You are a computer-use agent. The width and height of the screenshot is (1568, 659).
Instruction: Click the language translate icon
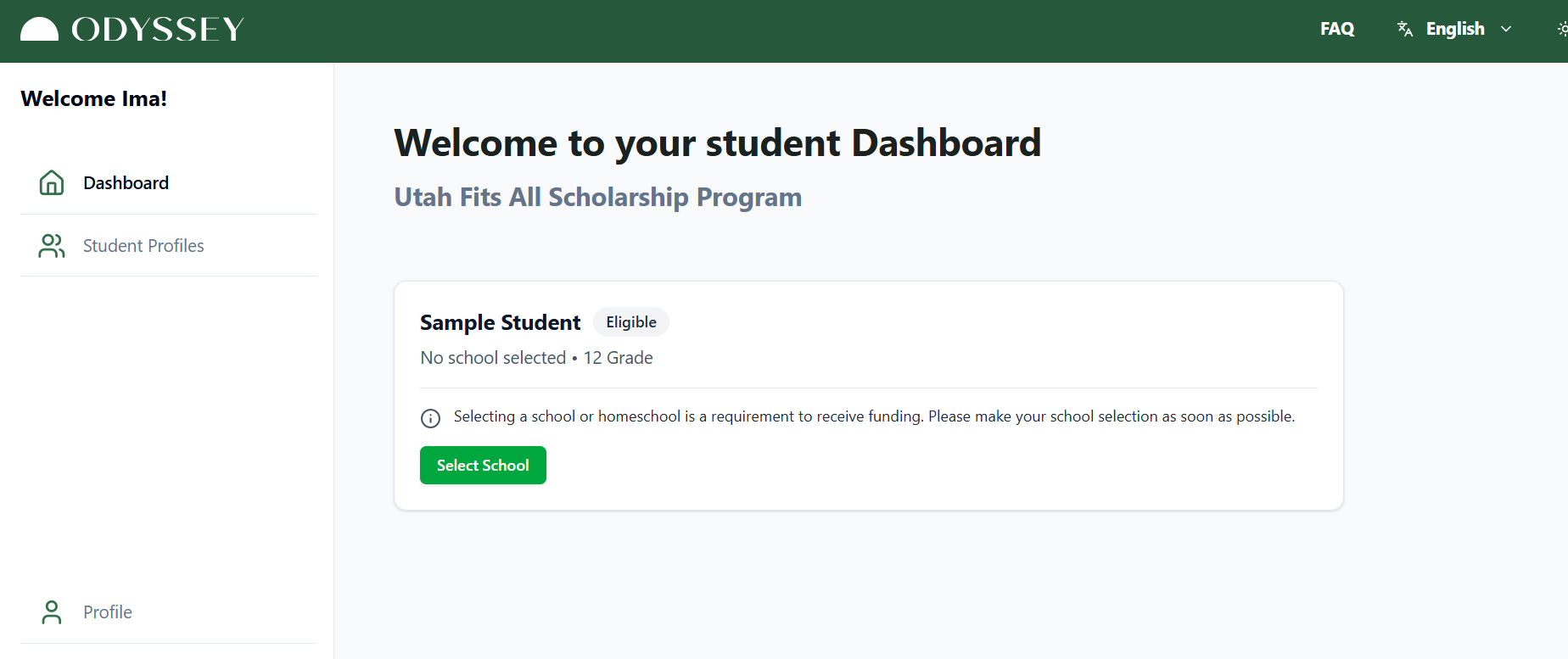pos(1405,29)
